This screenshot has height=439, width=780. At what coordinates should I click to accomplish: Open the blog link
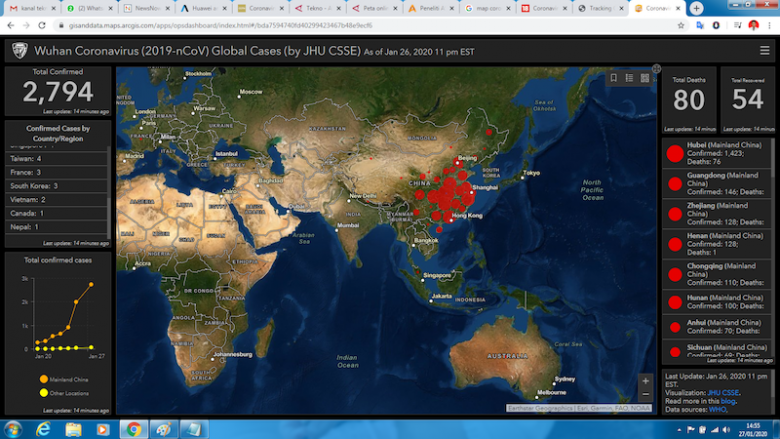pyautogui.click(x=726, y=402)
